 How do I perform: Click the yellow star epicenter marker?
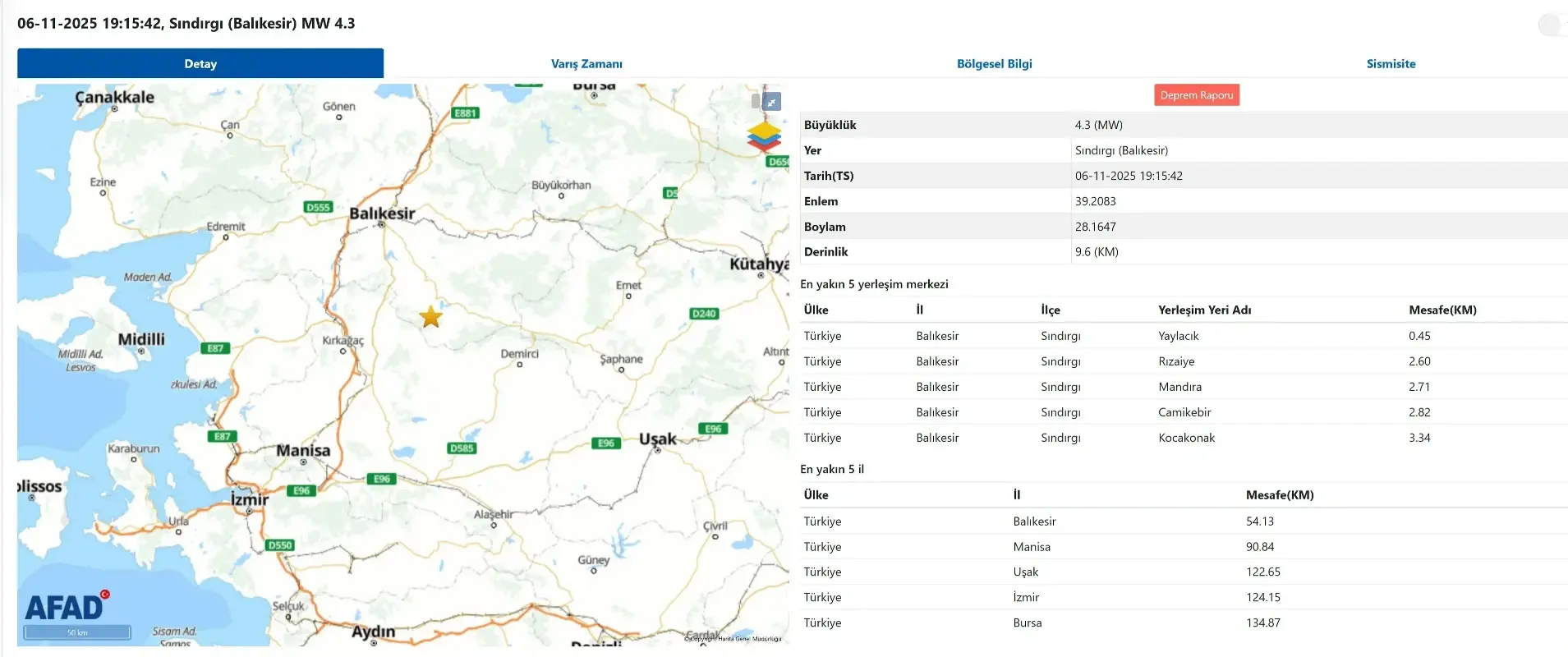click(431, 317)
